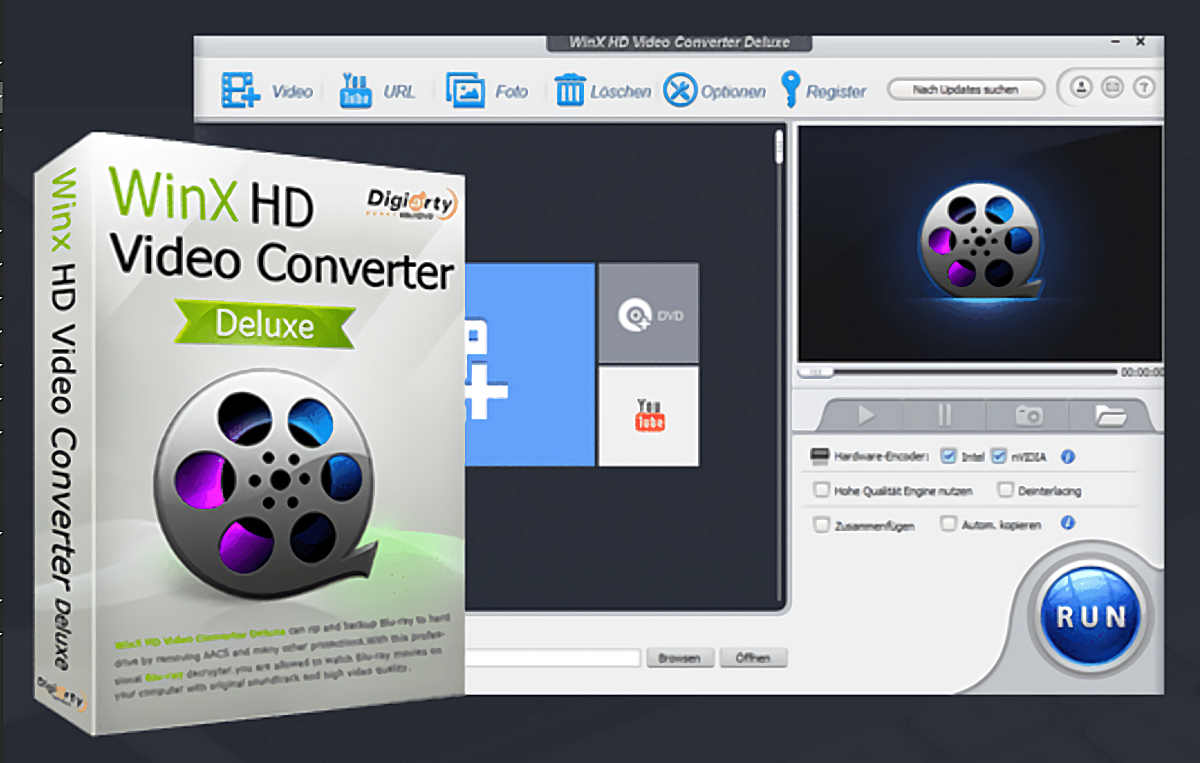Viewport: 1200px width, 763px height.
Task: Click the Foto slideshow icon
Action: pos(465,90)
